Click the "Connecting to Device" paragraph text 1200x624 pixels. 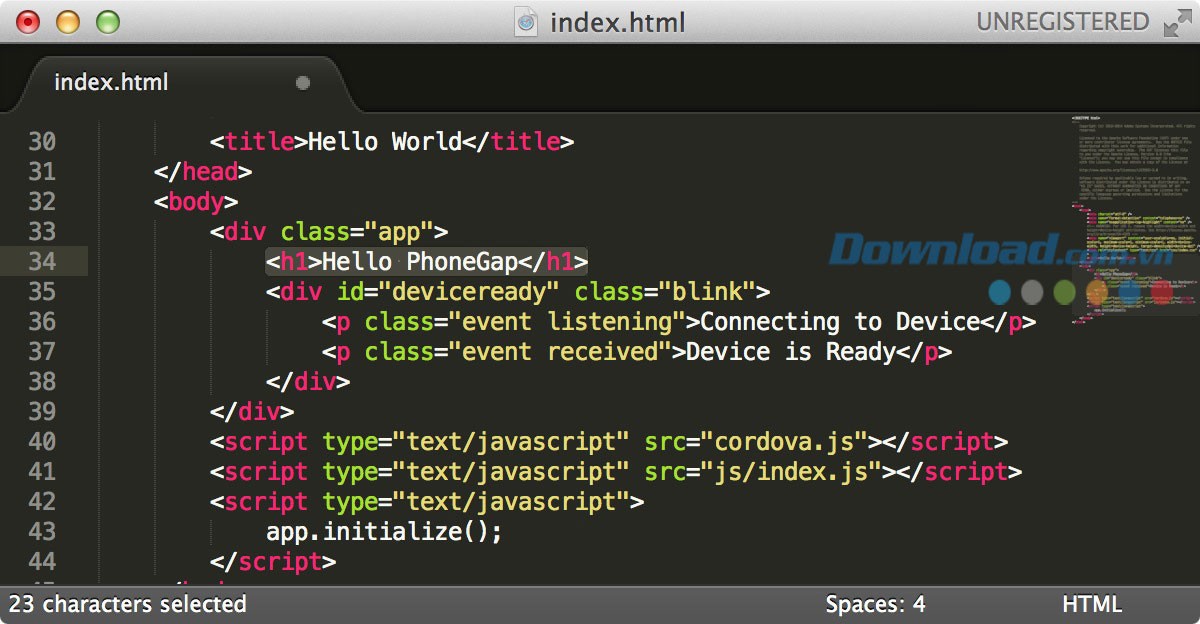[x=838, y=322]
